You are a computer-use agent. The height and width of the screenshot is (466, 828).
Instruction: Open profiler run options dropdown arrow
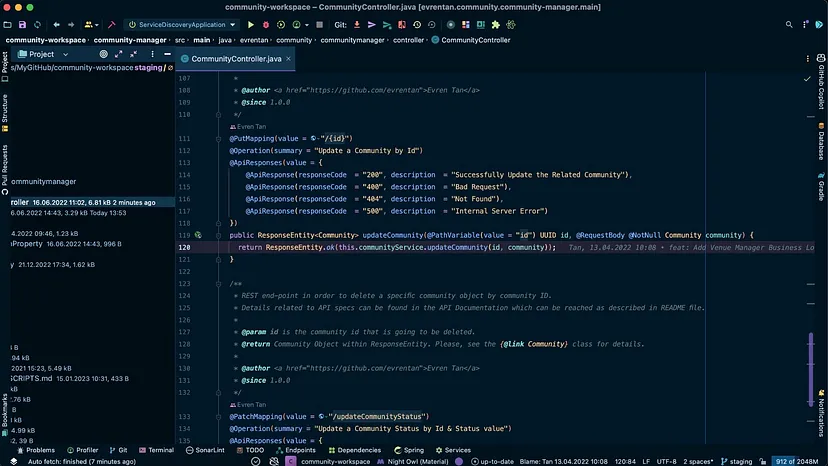point(306,25)
